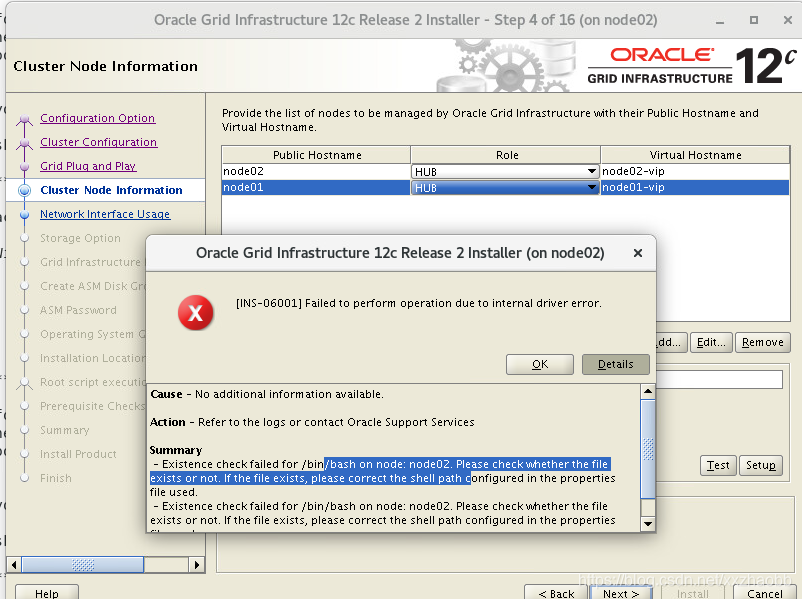Click the node01-vip virtual hostname cell
This screenshot has width=802, height=599.
point(695,188)
